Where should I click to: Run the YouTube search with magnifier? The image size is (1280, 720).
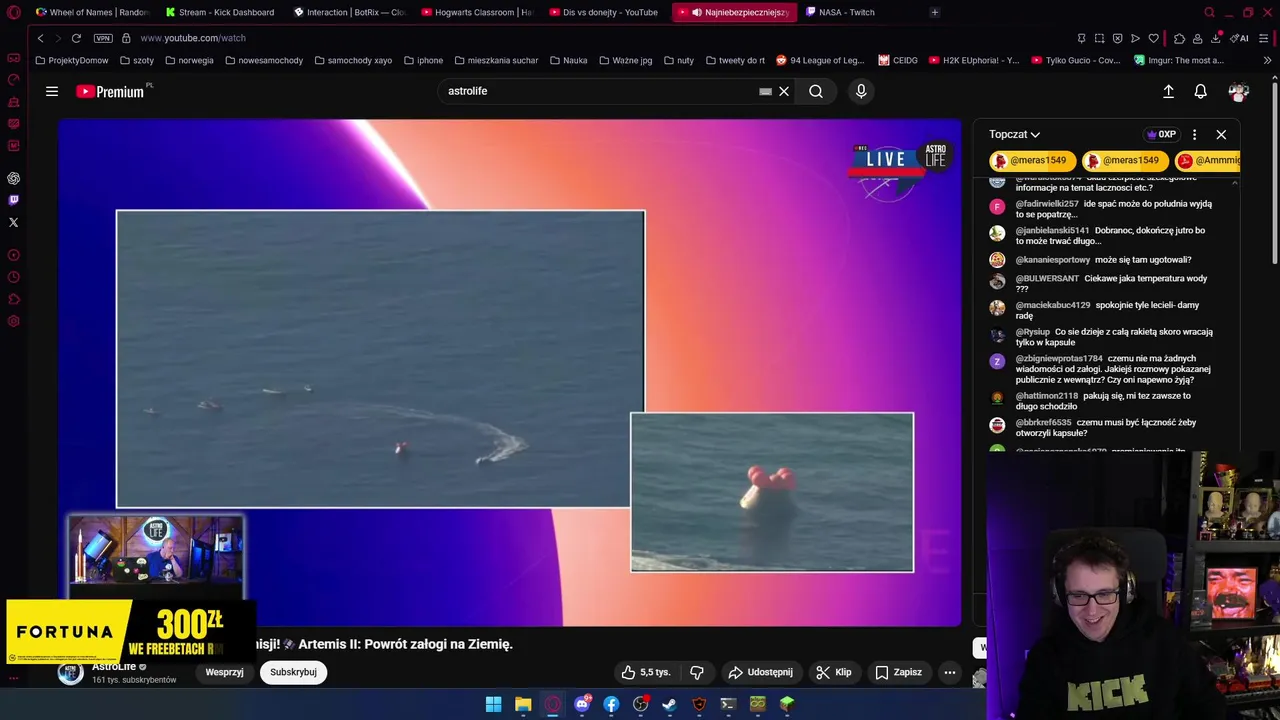pyautogui.click(x=816, y=91)
